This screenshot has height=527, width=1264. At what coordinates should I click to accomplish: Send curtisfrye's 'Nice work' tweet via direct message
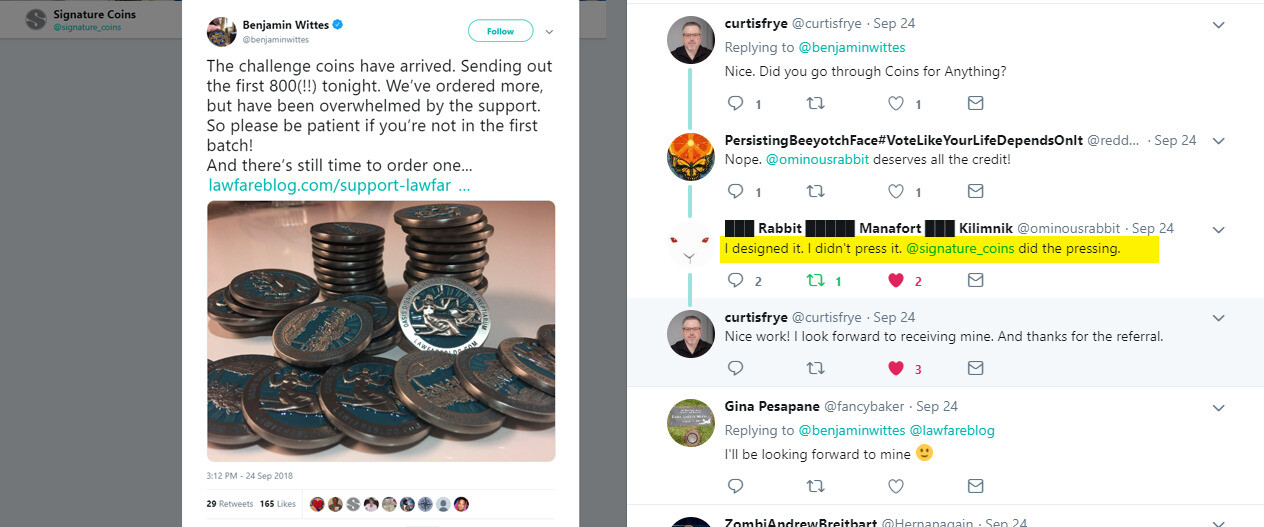coord(975,368)
